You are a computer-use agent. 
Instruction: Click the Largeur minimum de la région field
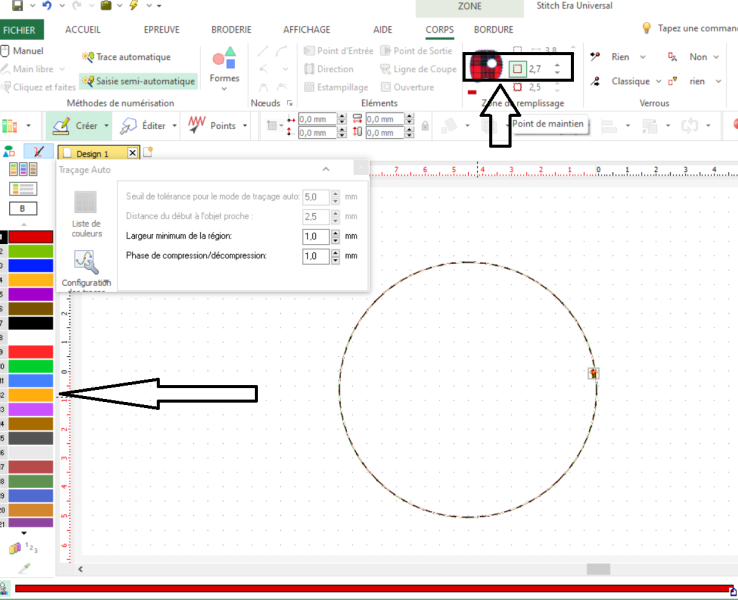[x=315, y=236]
